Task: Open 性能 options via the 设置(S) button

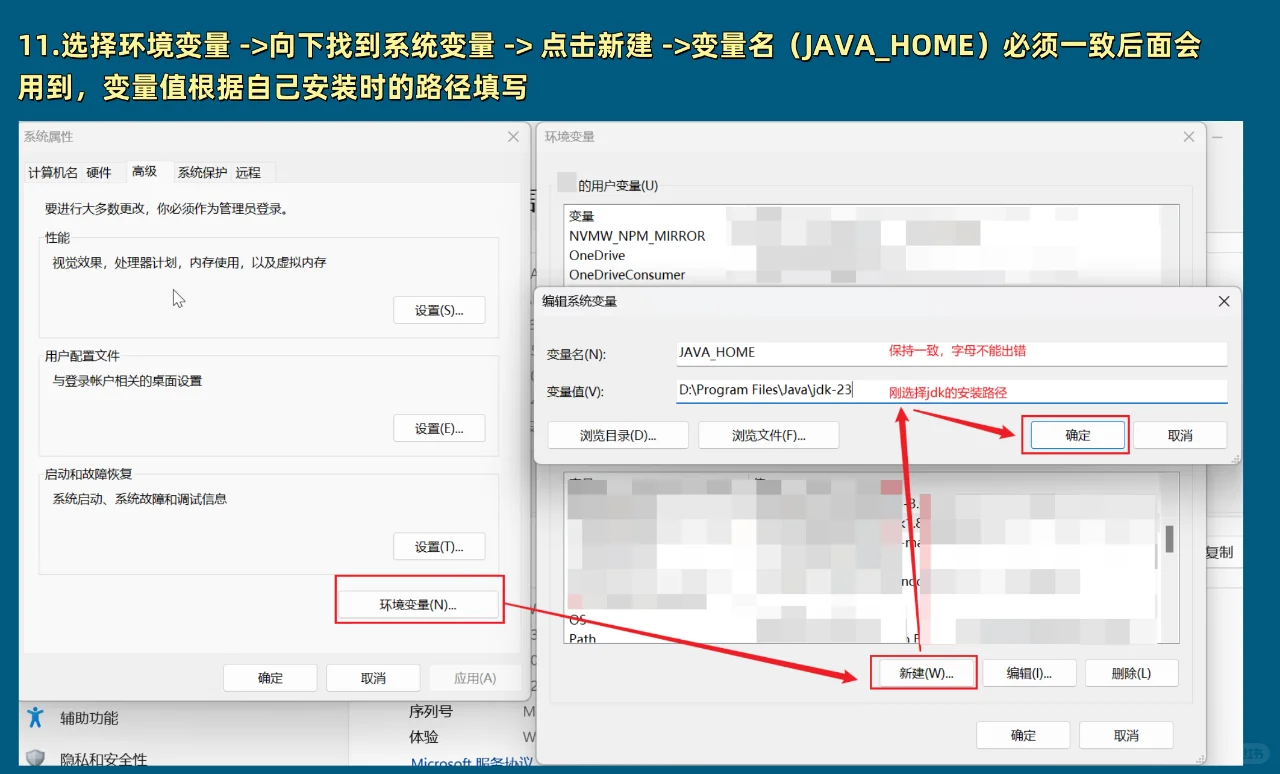Action: (x=439, y=310)
